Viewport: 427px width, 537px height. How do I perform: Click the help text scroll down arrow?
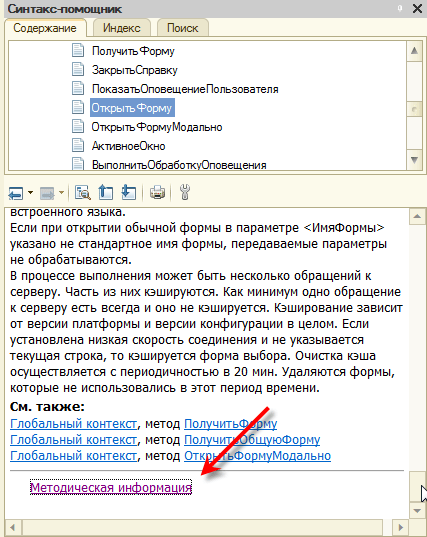click(x=417, y=511)
